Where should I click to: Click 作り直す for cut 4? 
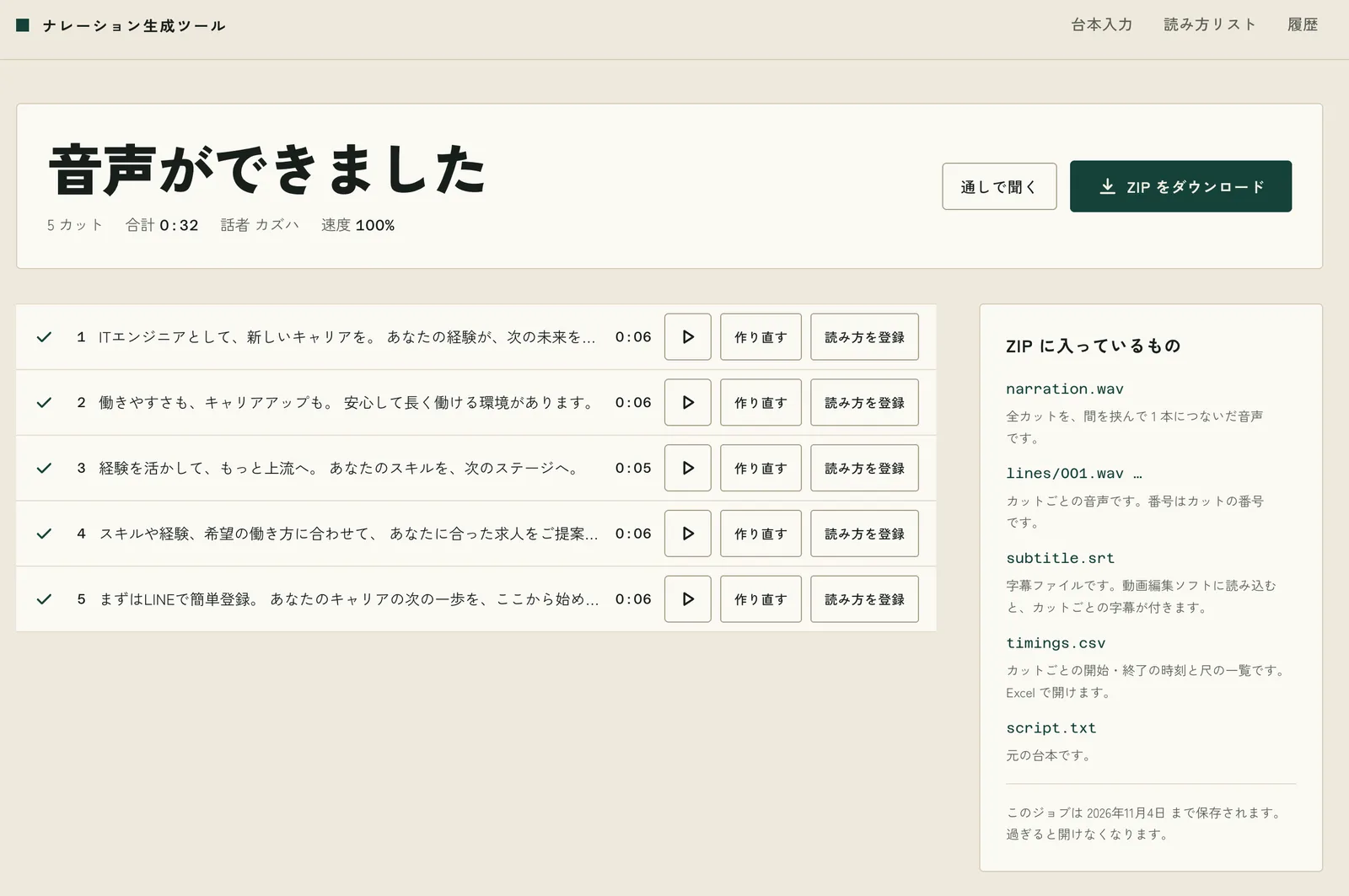tap(760, 534)
